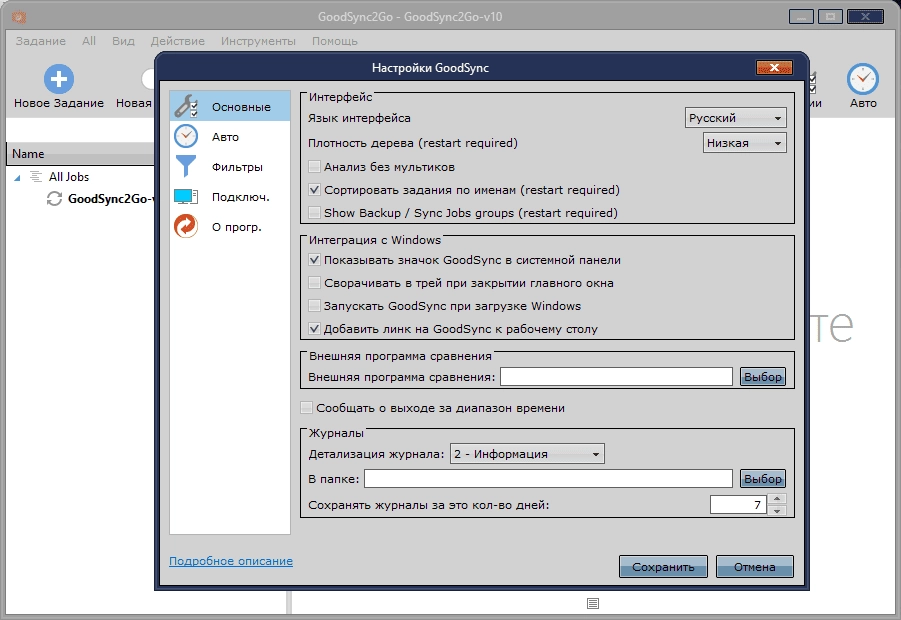Select the GoodSync2Go job in the tree
The width and height of the screenshot is (901, 620).
[111, 199]
